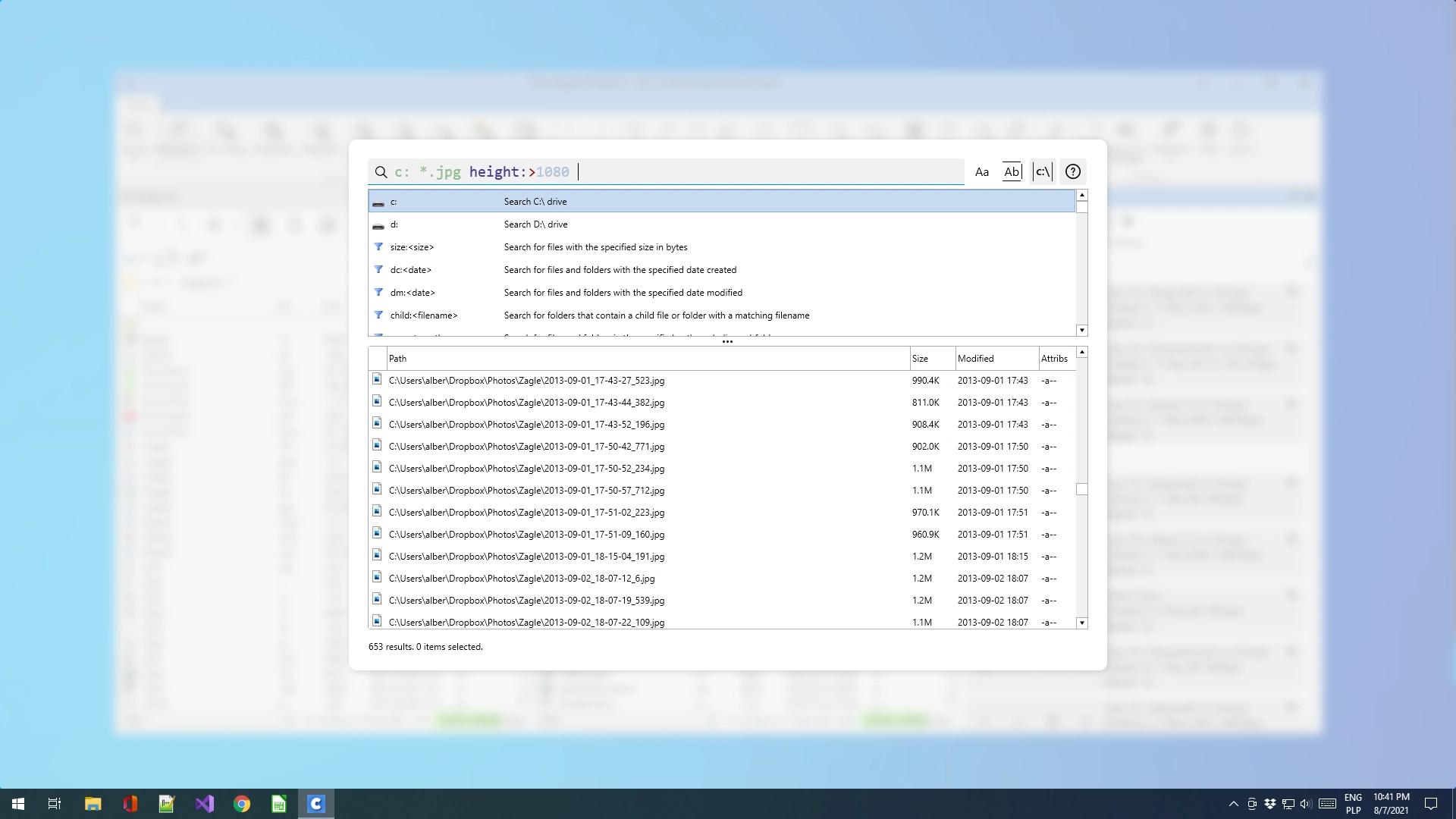Toggle the c:\ match path option

(1043, 172)
